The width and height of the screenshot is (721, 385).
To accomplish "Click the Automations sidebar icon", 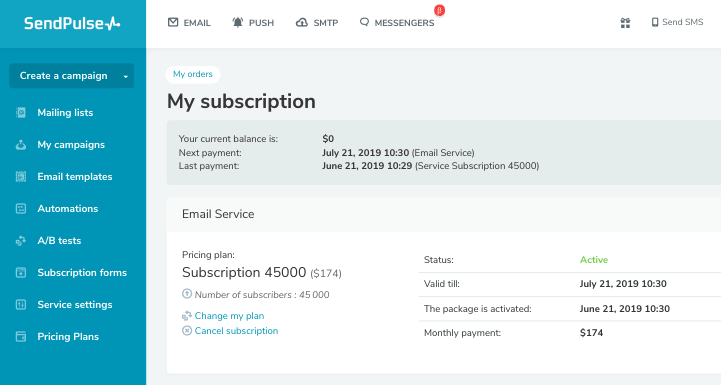I will 21,208.
